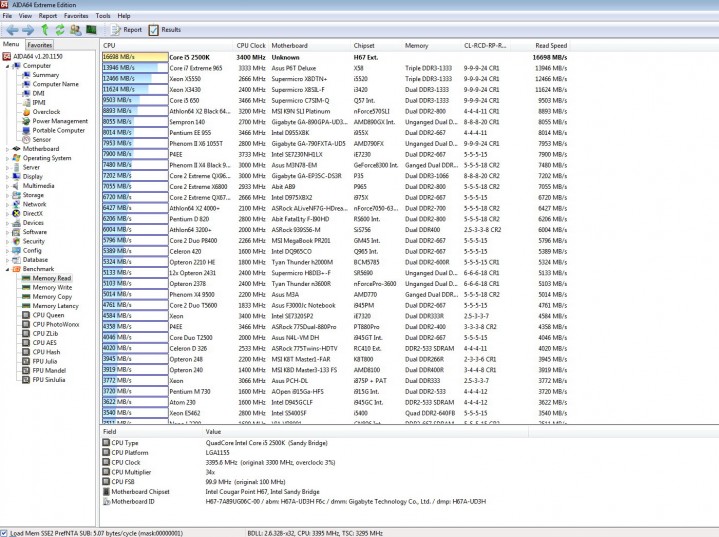Toggle the status bar checkbox
The height and width of the screenshot is (537, 719).
[4, 533]
